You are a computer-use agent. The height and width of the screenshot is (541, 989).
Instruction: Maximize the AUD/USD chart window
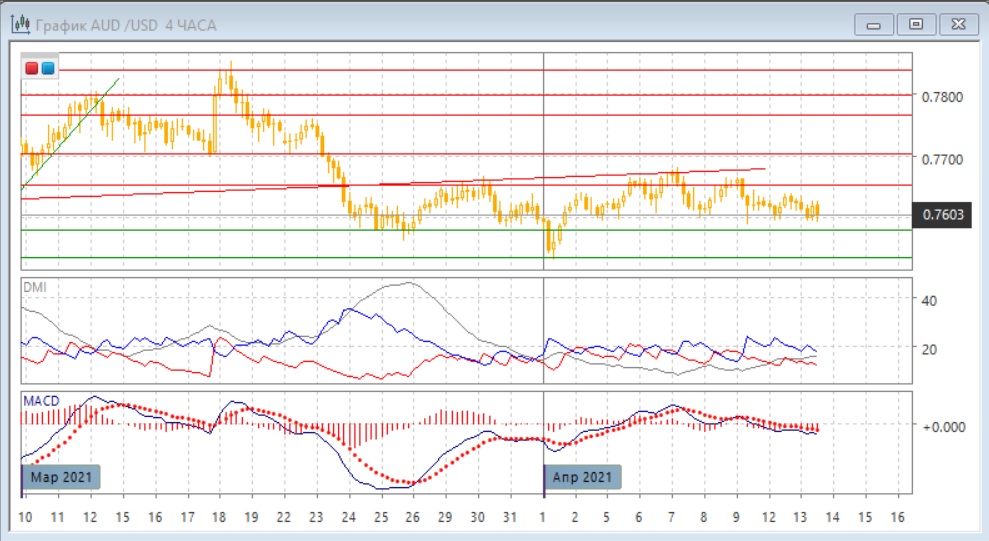click(x=915, y=24)
